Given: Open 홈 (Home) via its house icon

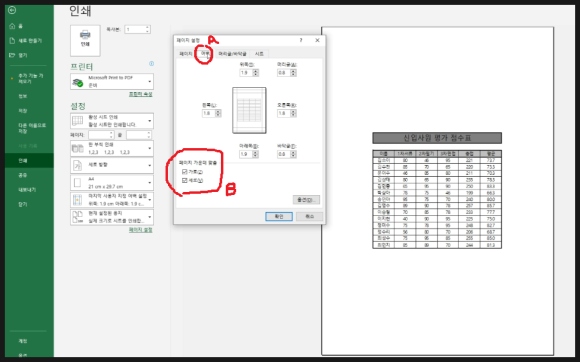Looking at the screenshot, I should click(12, 26).
